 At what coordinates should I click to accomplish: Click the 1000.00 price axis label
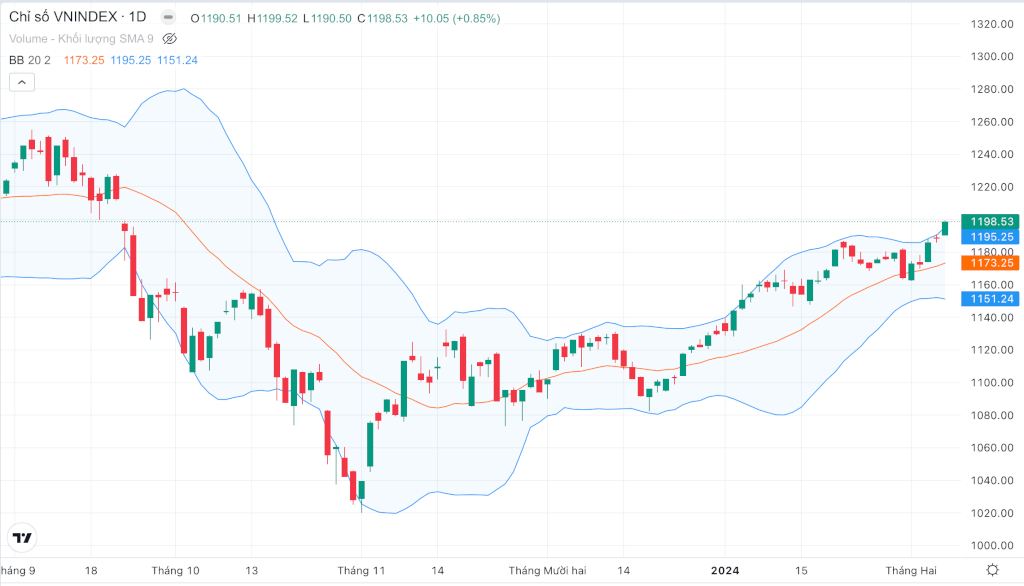[992, 545]
